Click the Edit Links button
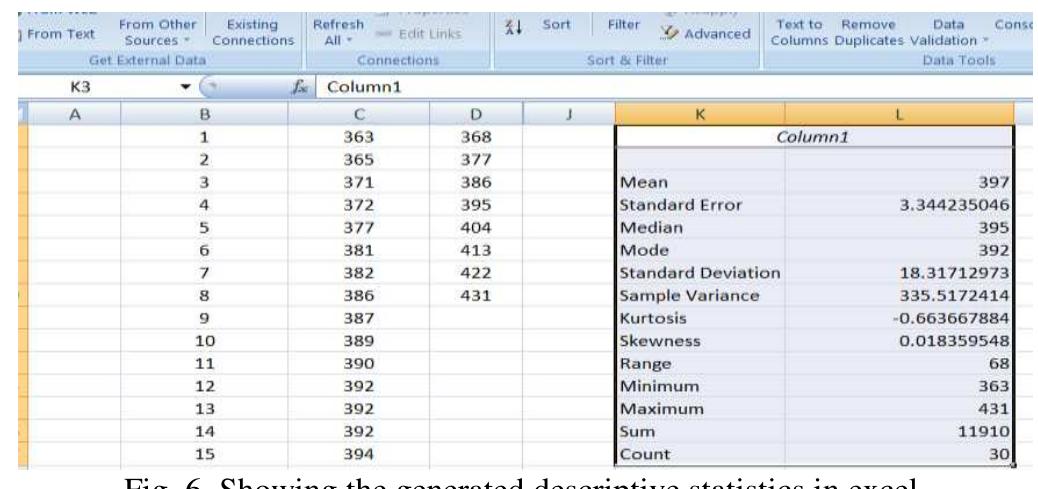Image resolution: width=1038 pixels, height=489 pixels. [418, 33]
